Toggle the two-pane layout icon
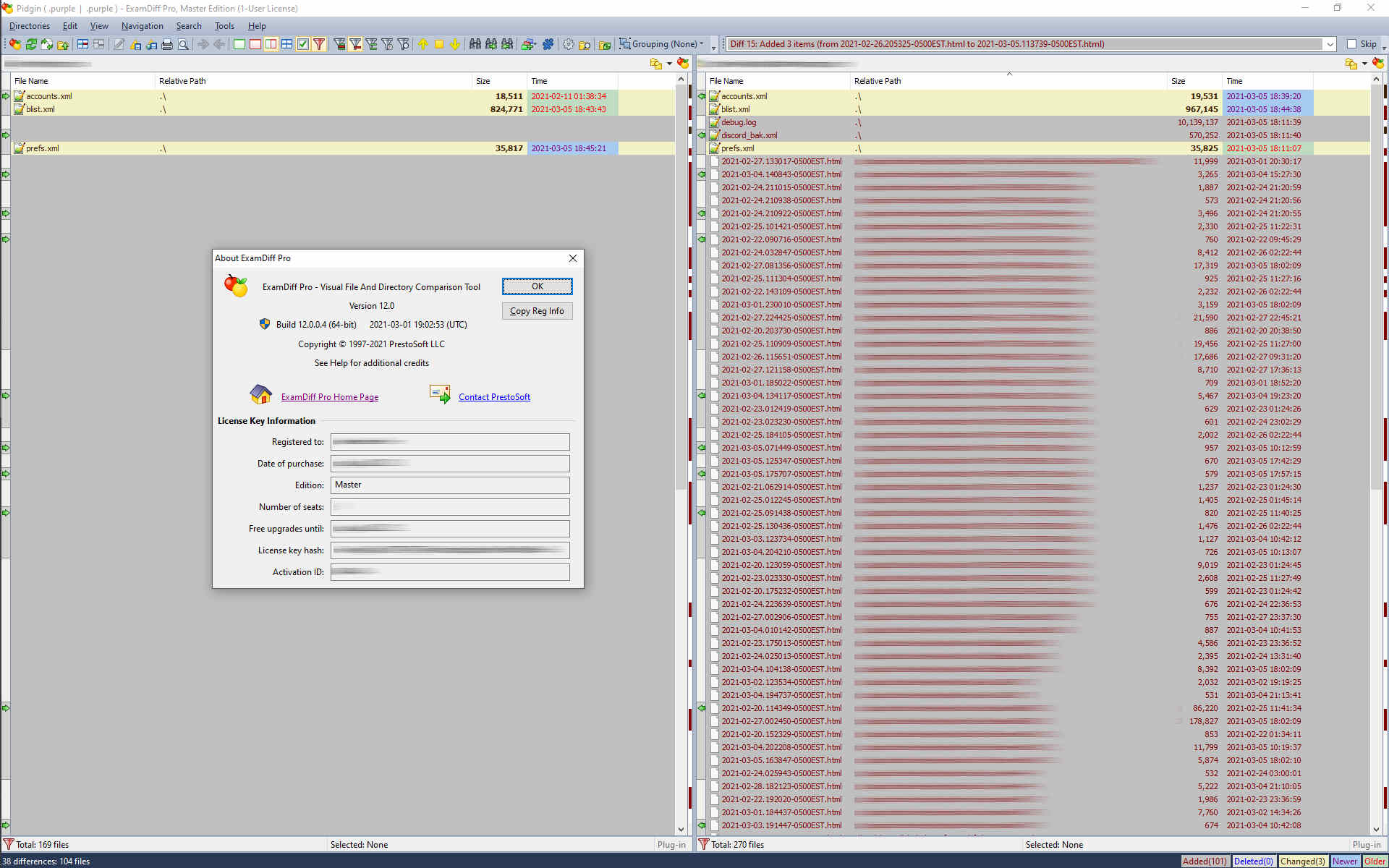The height and width of the screenshot is (868, 1389). point(83,44)
